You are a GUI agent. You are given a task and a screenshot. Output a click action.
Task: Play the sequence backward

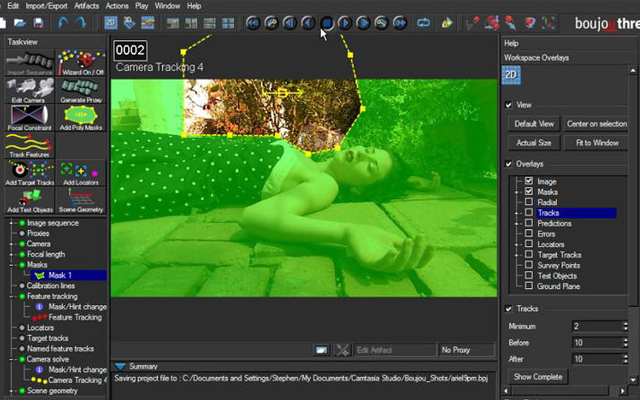click(x=308, y=23)
